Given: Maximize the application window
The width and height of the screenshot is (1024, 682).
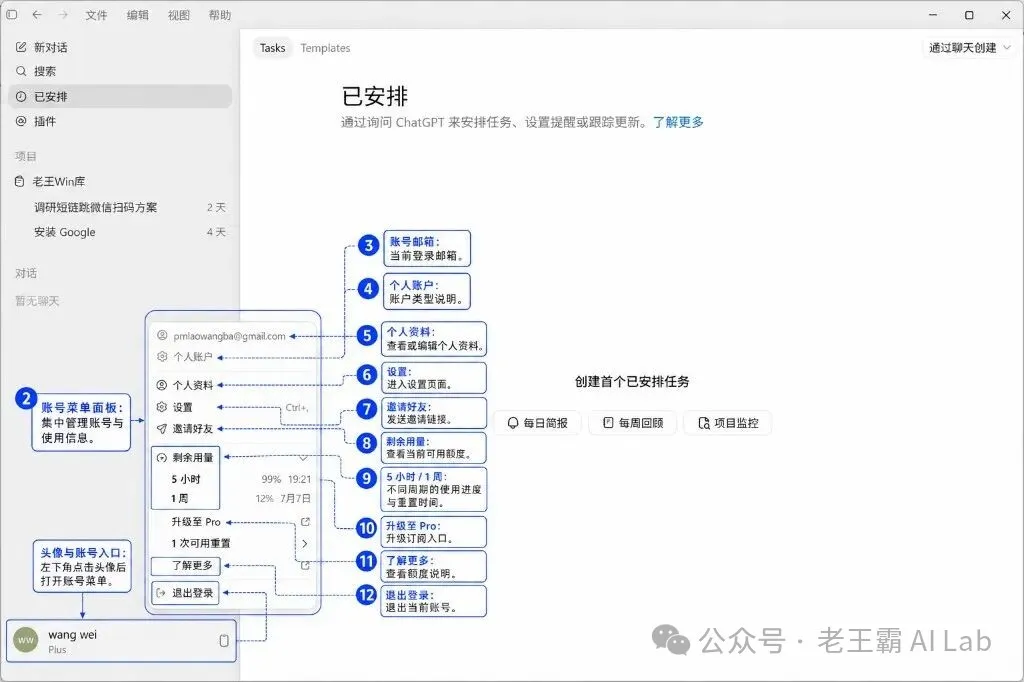Looking at the screenshot, I should click(x=969, y=14).
